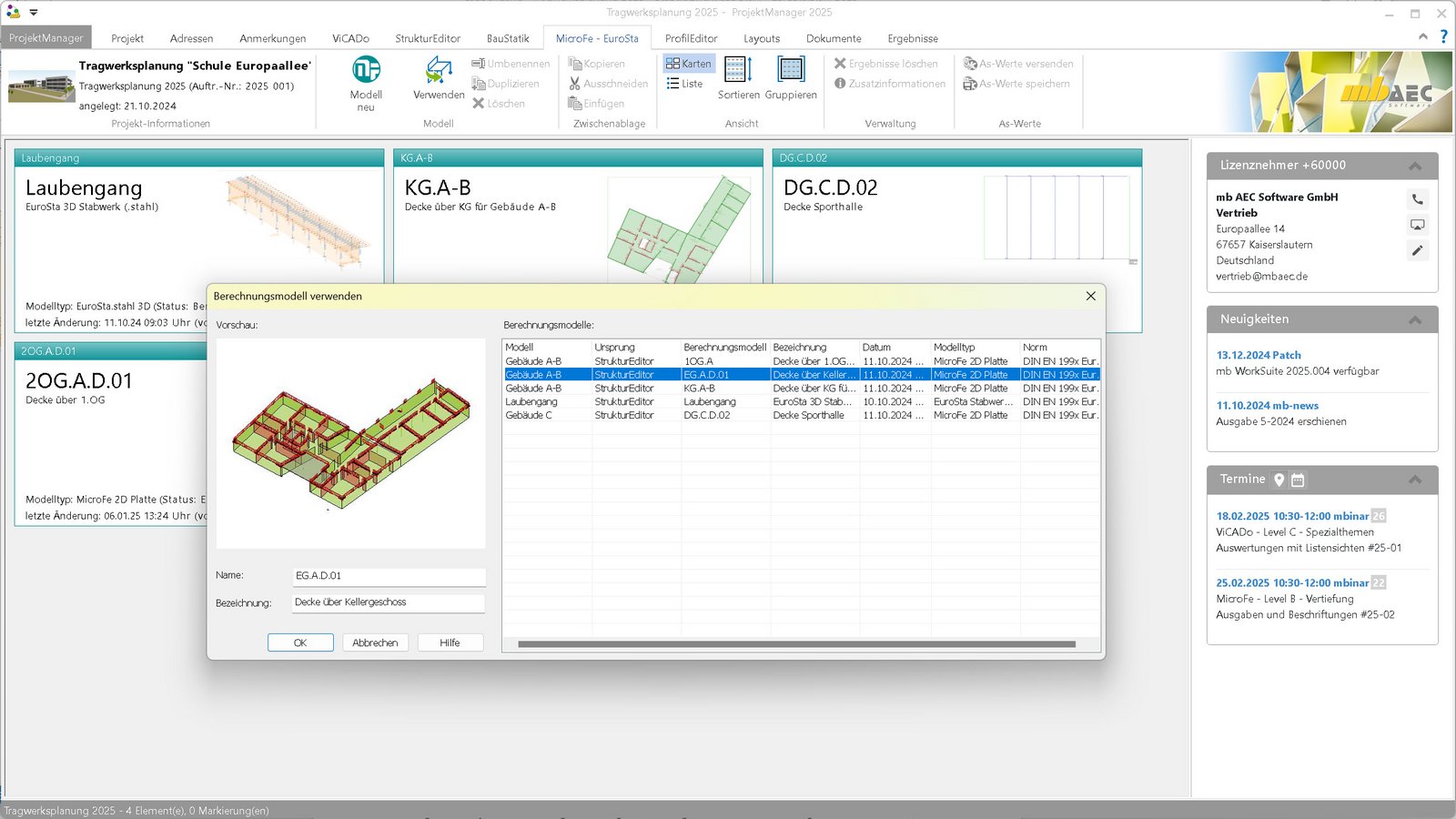
Task: Click the project building thumbnail image
Action: (x=41, y=87)
